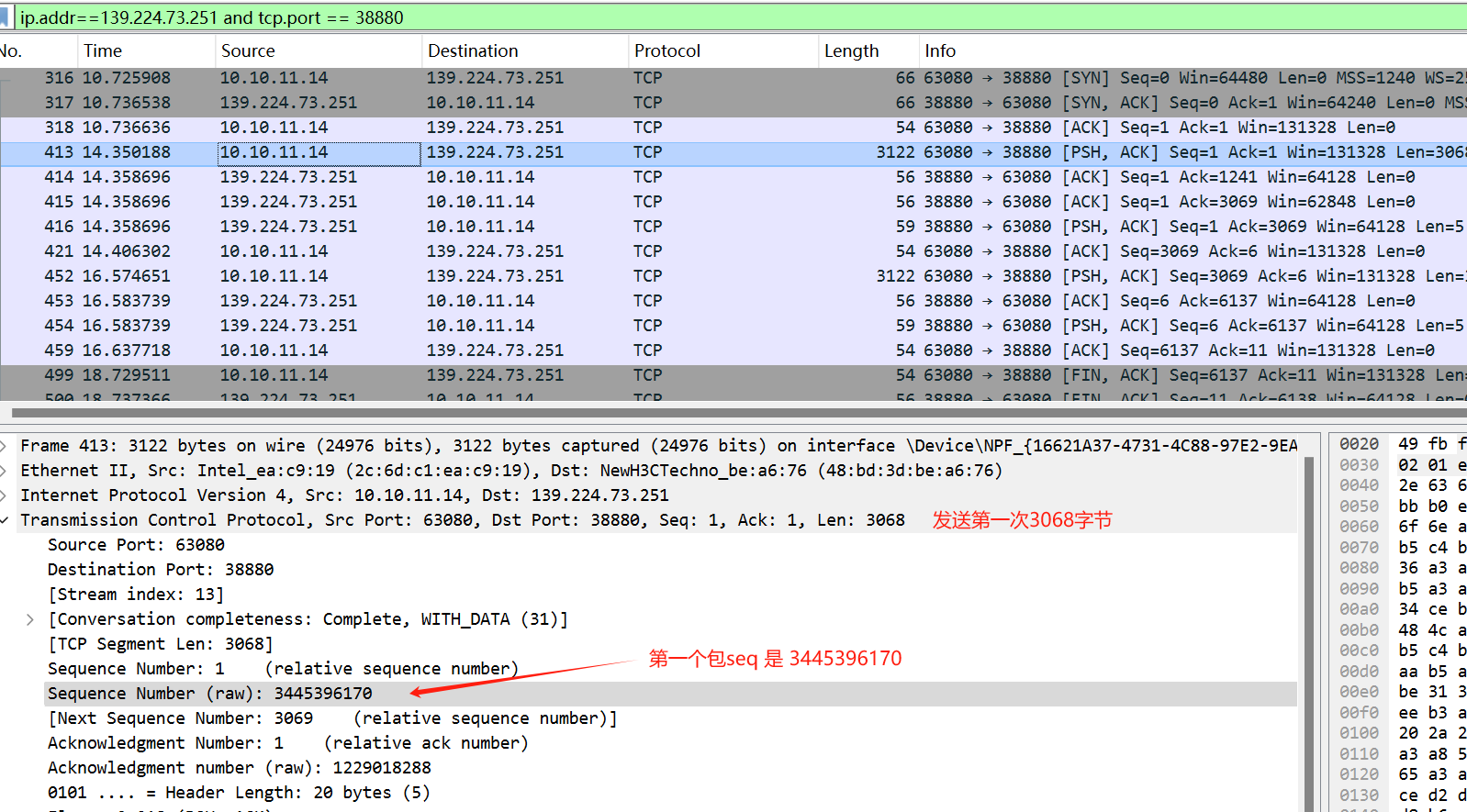Select the Frame 413 detail line
The image size is (1467, 812).
[657, 446]
